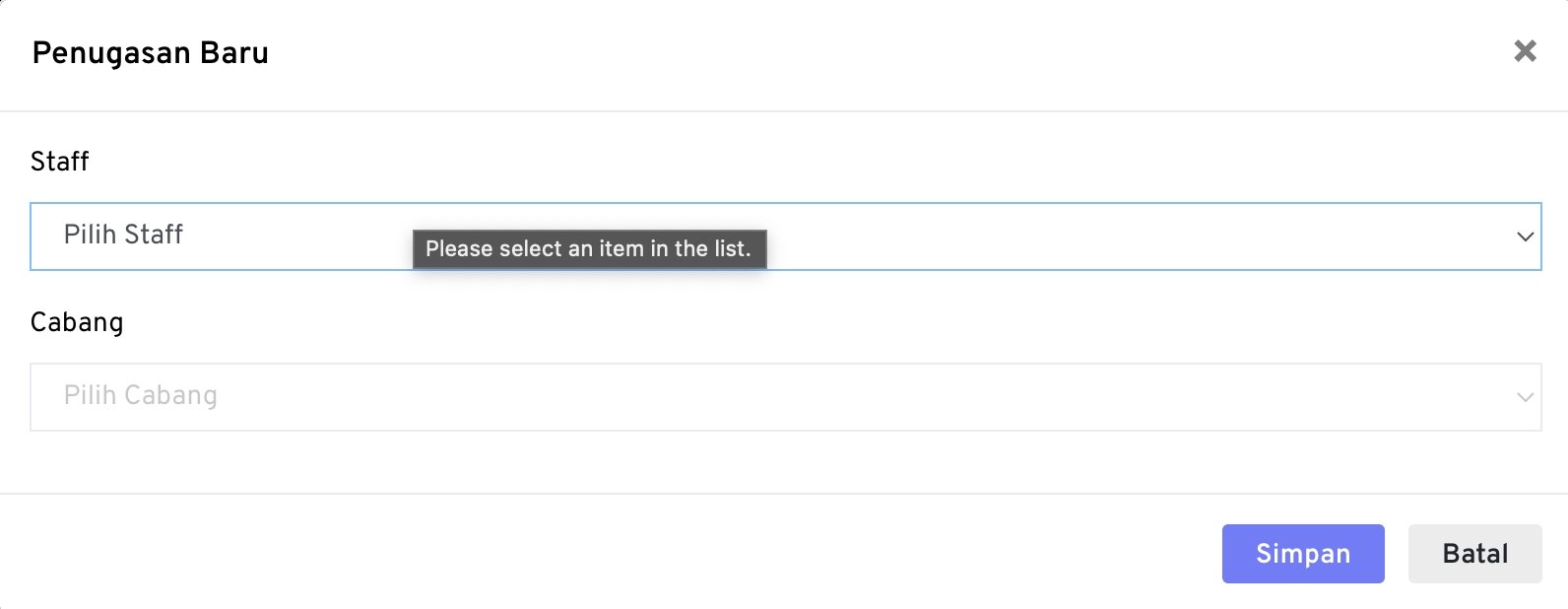Expand the Staff selection list

(x=1083, y=237)
